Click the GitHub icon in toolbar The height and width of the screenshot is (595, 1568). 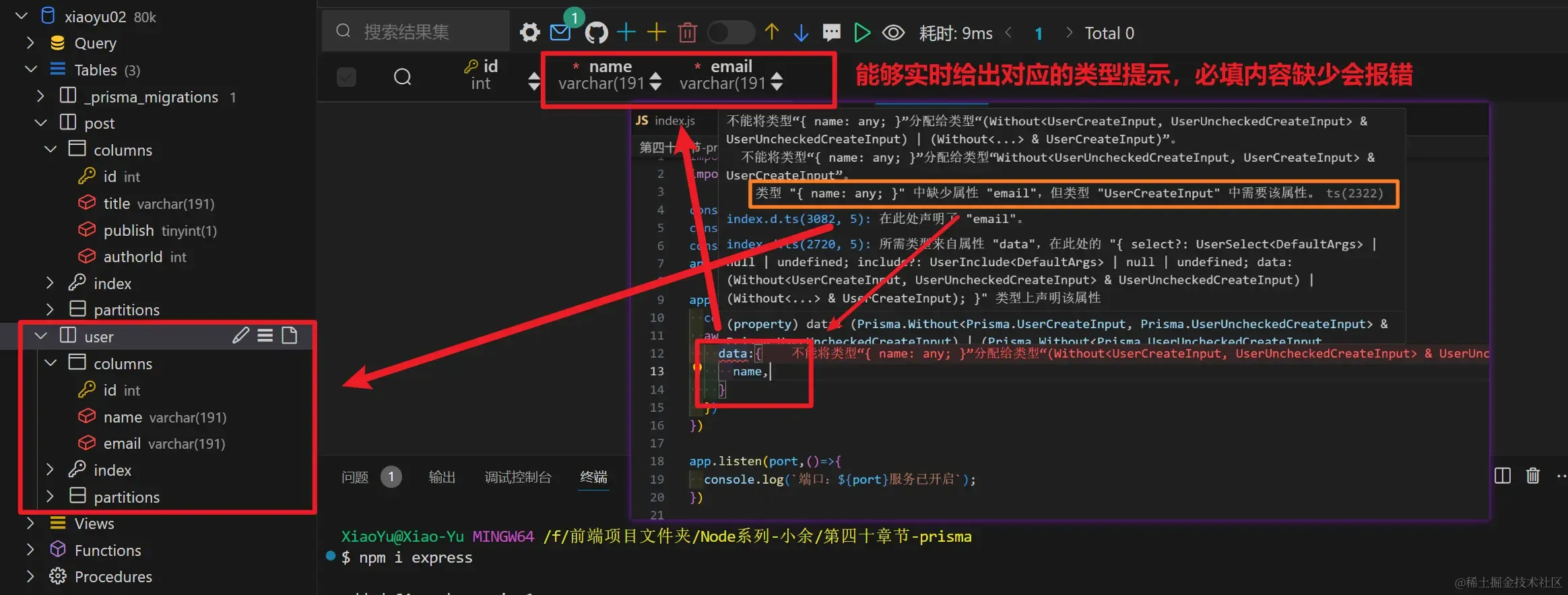596,32
